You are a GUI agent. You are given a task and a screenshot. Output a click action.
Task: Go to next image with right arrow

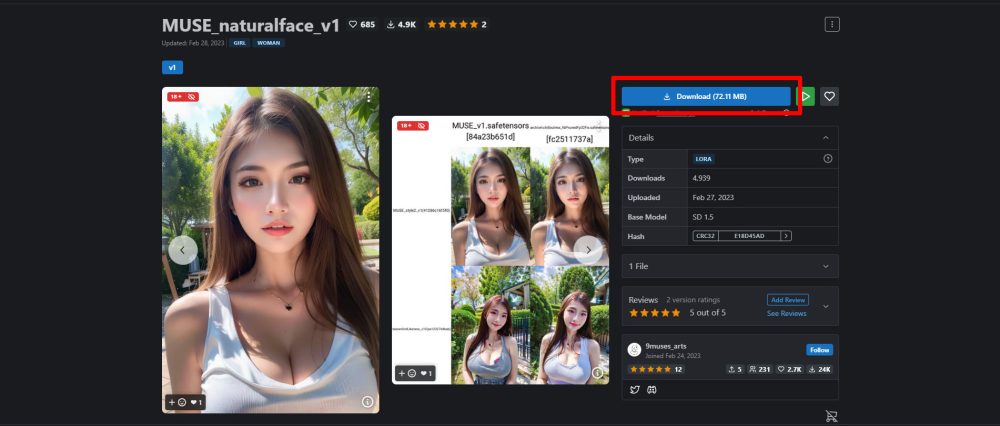588,250
